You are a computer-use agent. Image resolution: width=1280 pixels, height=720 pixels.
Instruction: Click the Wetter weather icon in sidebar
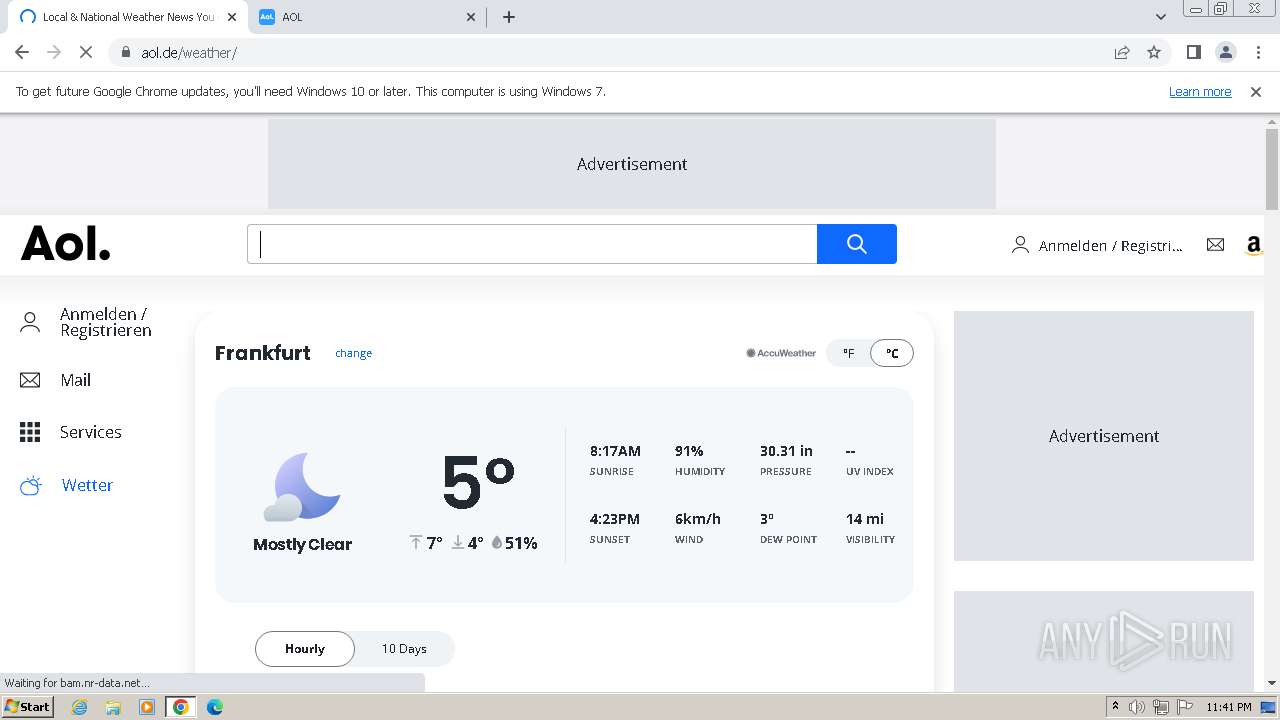coord(31,485)
